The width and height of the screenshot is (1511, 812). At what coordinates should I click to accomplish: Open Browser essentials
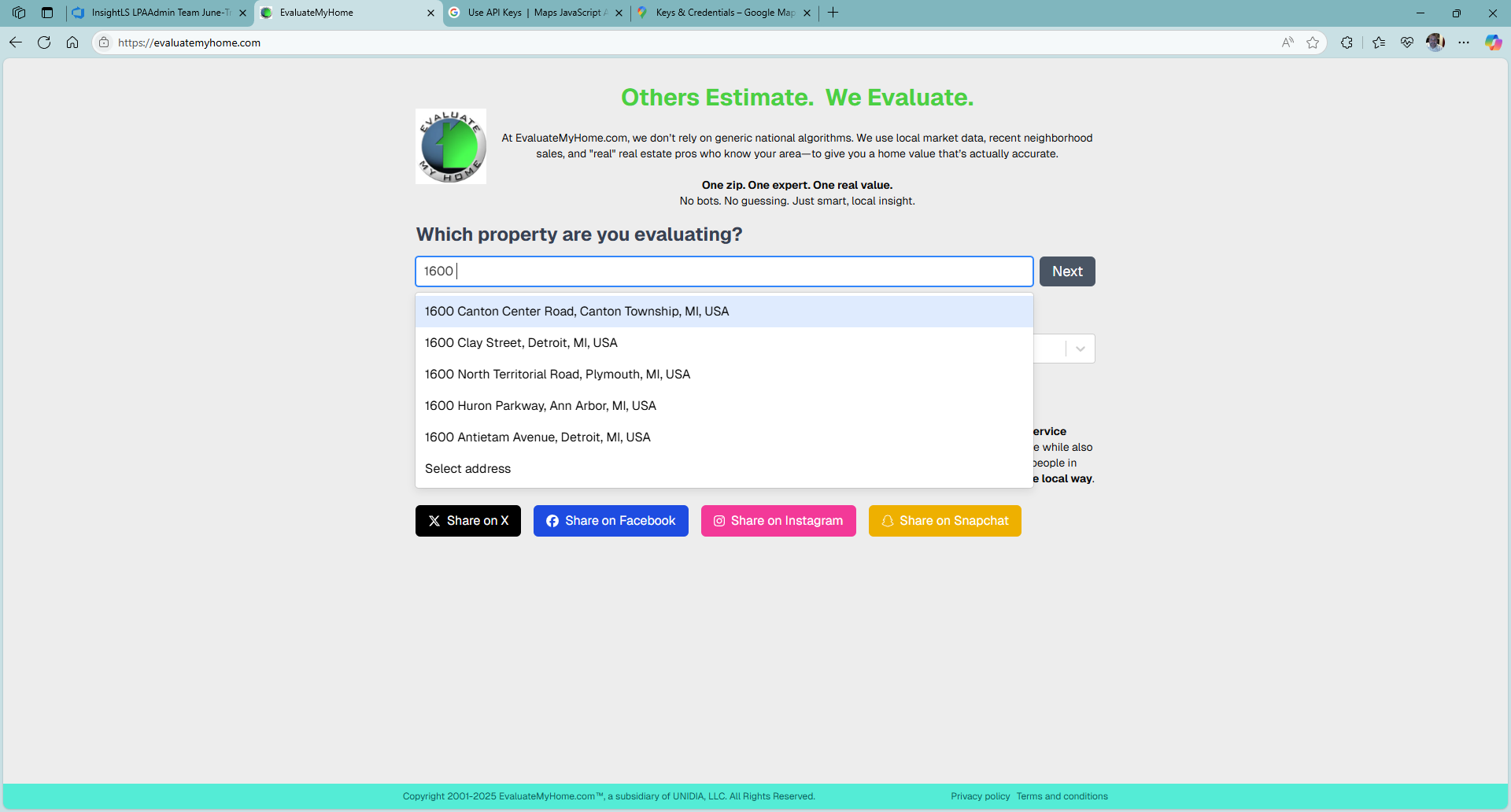[x=1408, y=42]
